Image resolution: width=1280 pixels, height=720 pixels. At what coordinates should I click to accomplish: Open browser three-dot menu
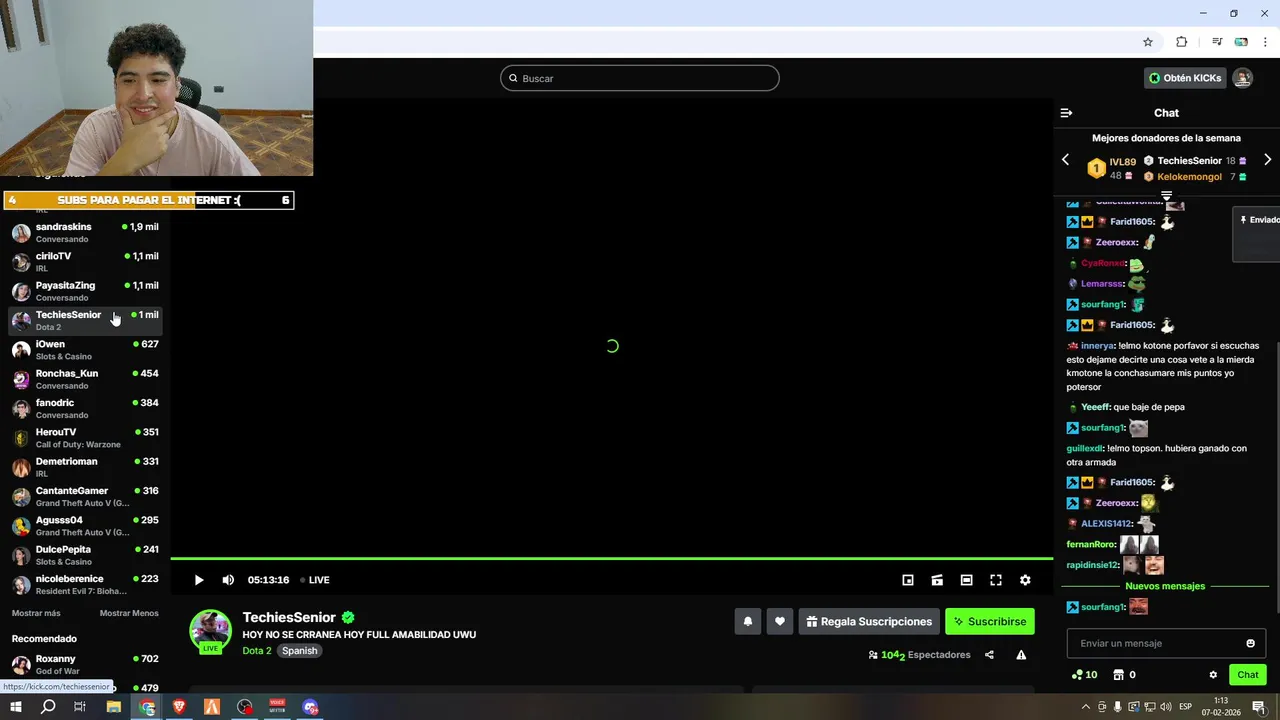tap(1265, 42)
